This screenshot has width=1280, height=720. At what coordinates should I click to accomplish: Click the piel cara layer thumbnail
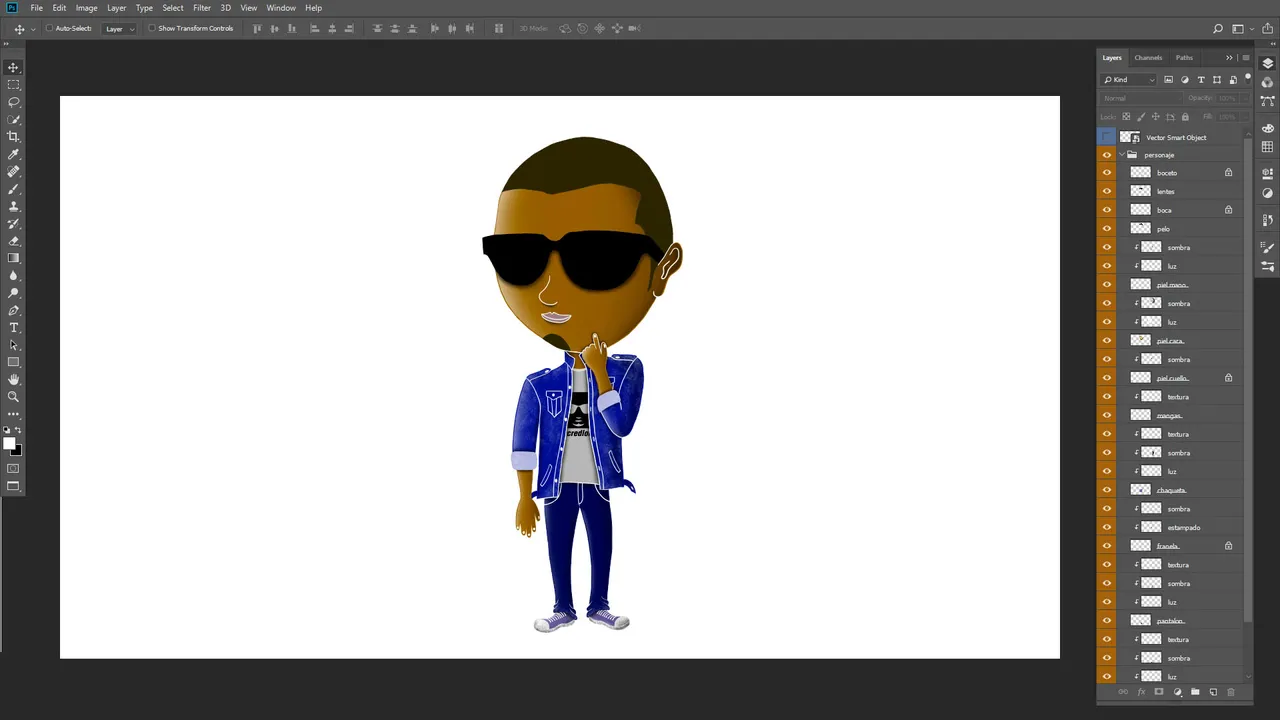1140,341
